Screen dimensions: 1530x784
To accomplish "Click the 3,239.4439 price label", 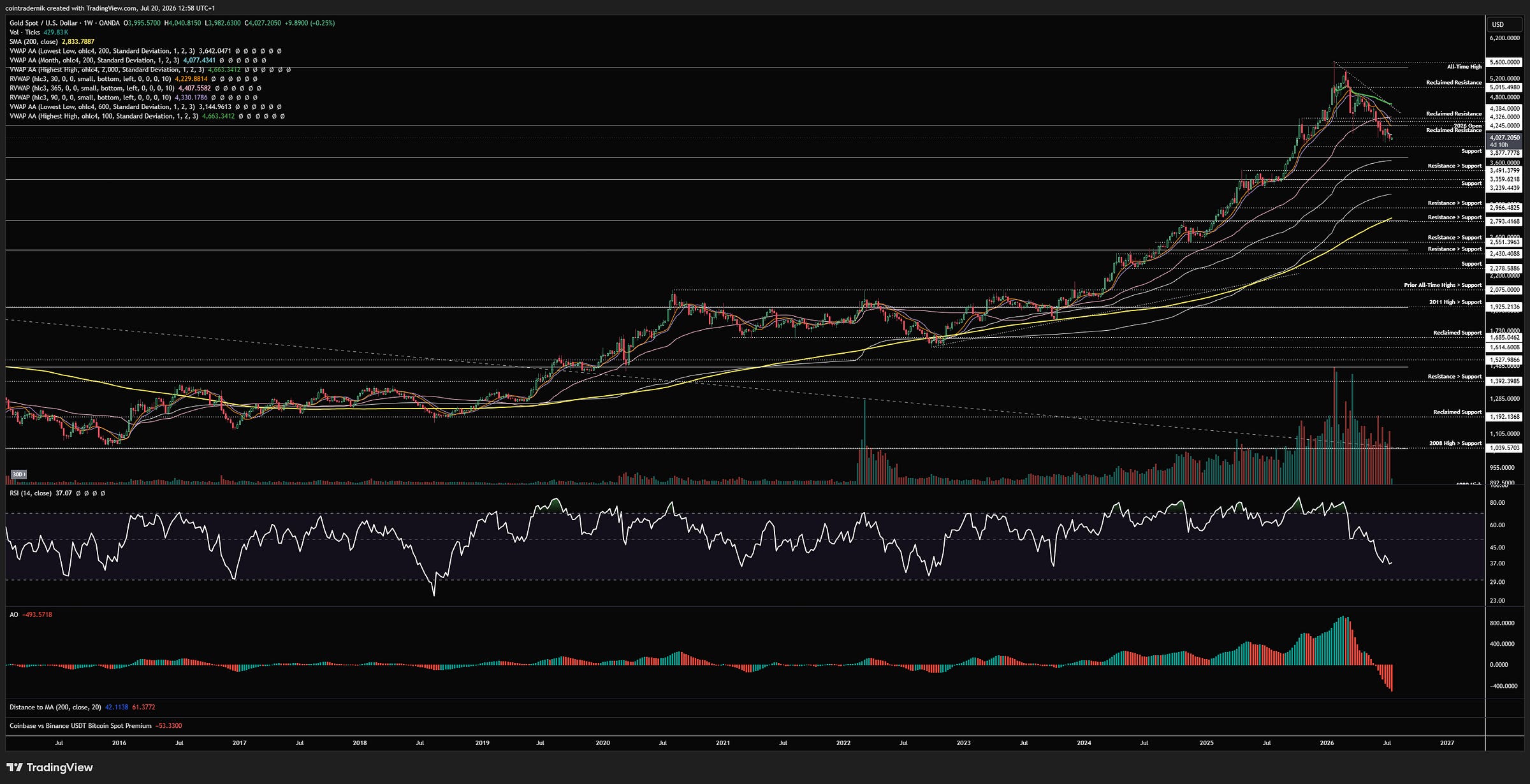I will pyautogui.click(x=1504, y=189).
